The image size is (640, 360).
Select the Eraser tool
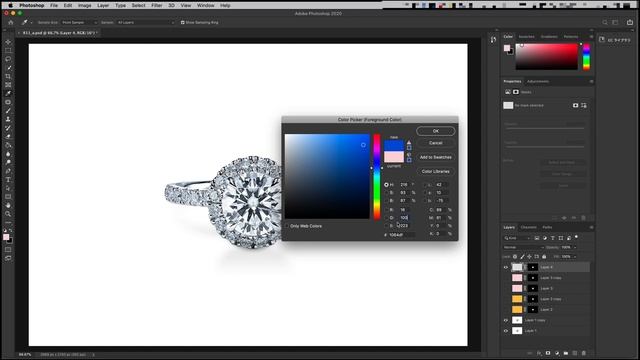[8, 136]
